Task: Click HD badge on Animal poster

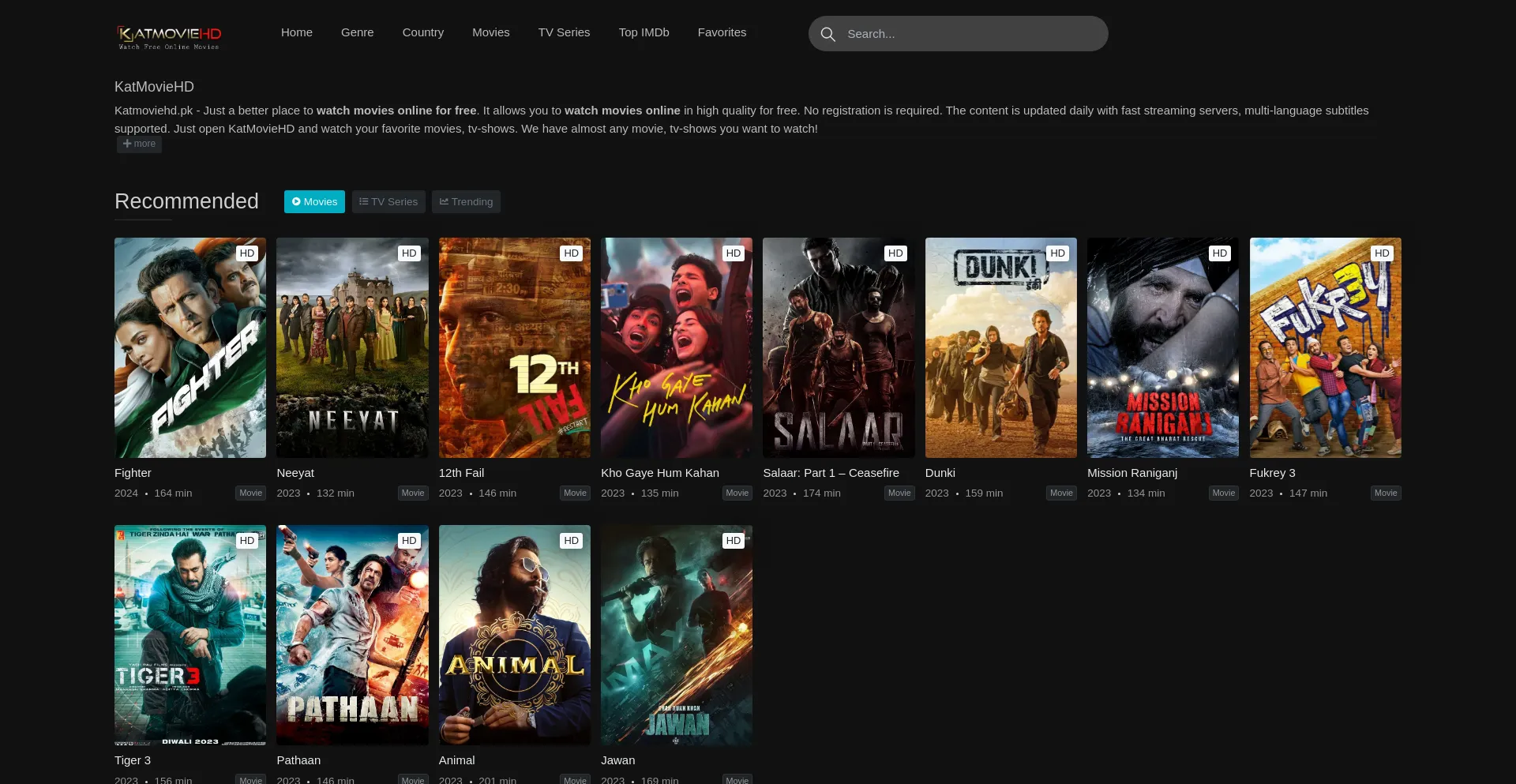Action: coord(571,541)
